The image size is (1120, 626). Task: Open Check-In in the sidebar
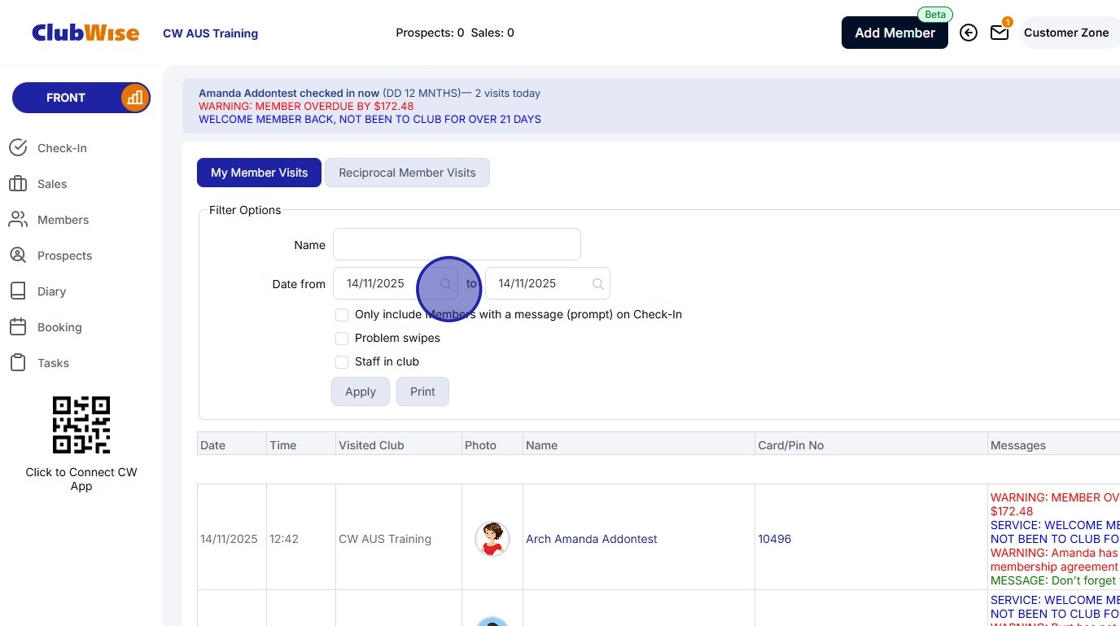(48, 148)
